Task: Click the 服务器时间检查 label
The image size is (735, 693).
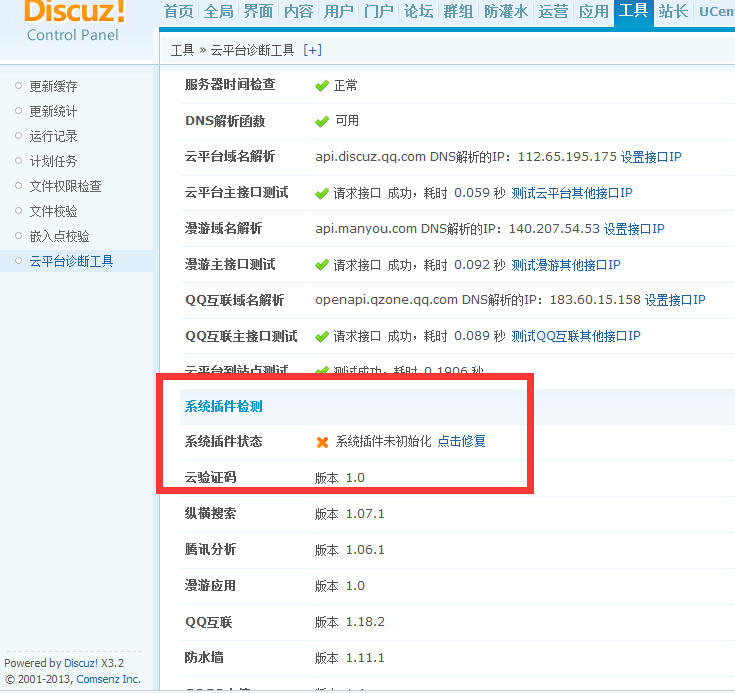Action: 230,85
